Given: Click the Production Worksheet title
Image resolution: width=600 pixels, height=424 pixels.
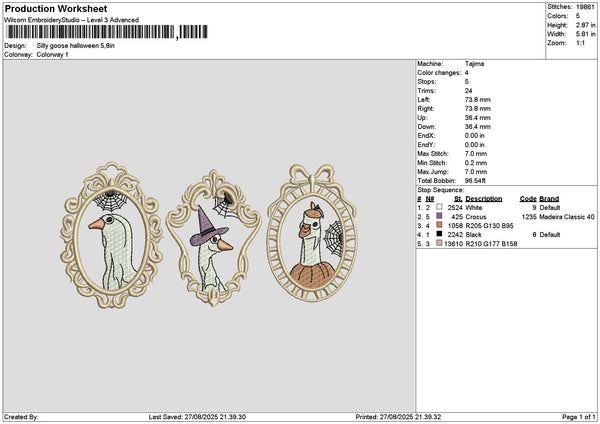Looking at the screenshot, I should pyautogui.click(x=56, y=9).
